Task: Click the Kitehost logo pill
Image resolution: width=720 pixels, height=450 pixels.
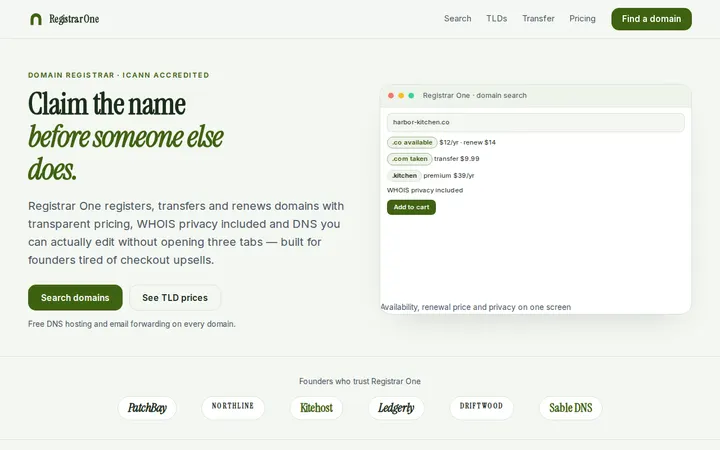Action: pyautogui.click(x=316, y=408)
